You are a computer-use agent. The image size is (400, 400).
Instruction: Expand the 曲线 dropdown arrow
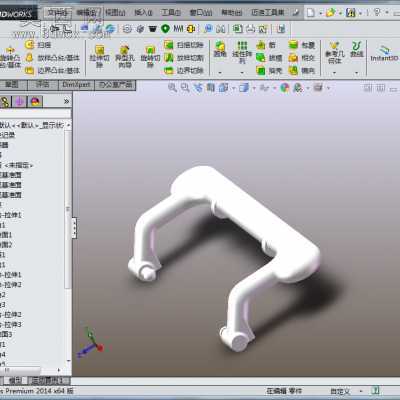coord(357,72)
